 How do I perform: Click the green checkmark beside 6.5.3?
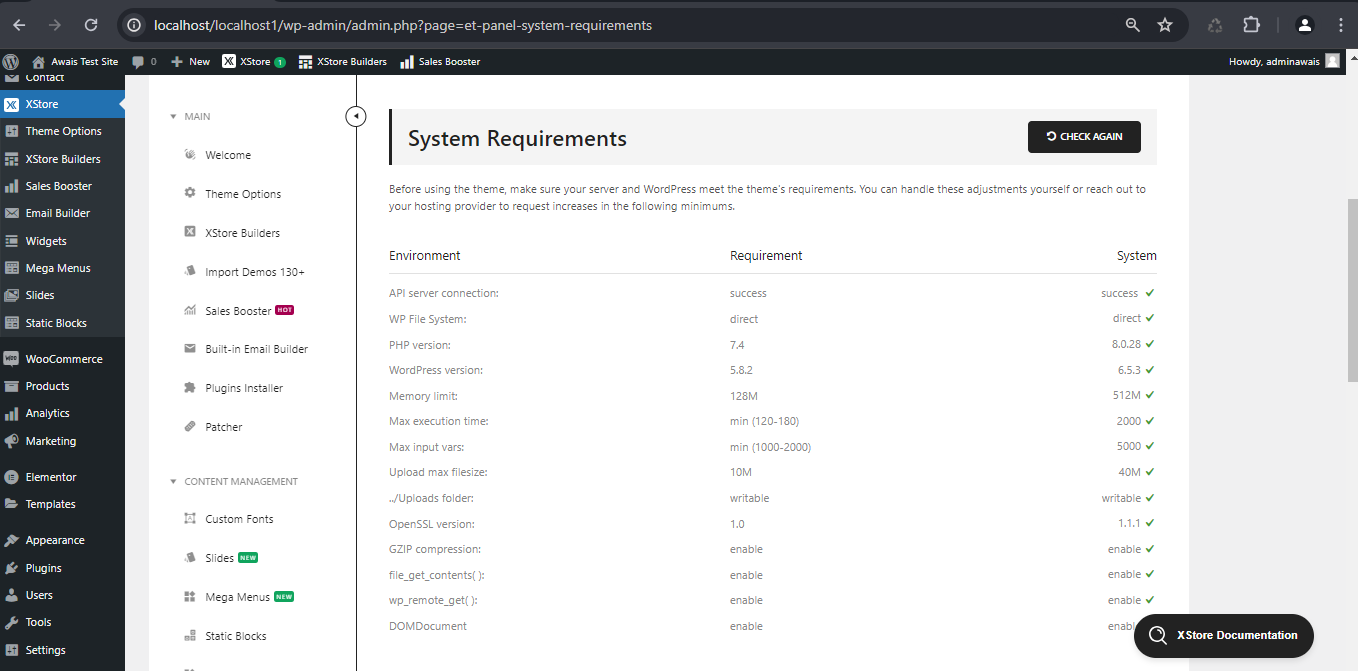click(1150, 369)
